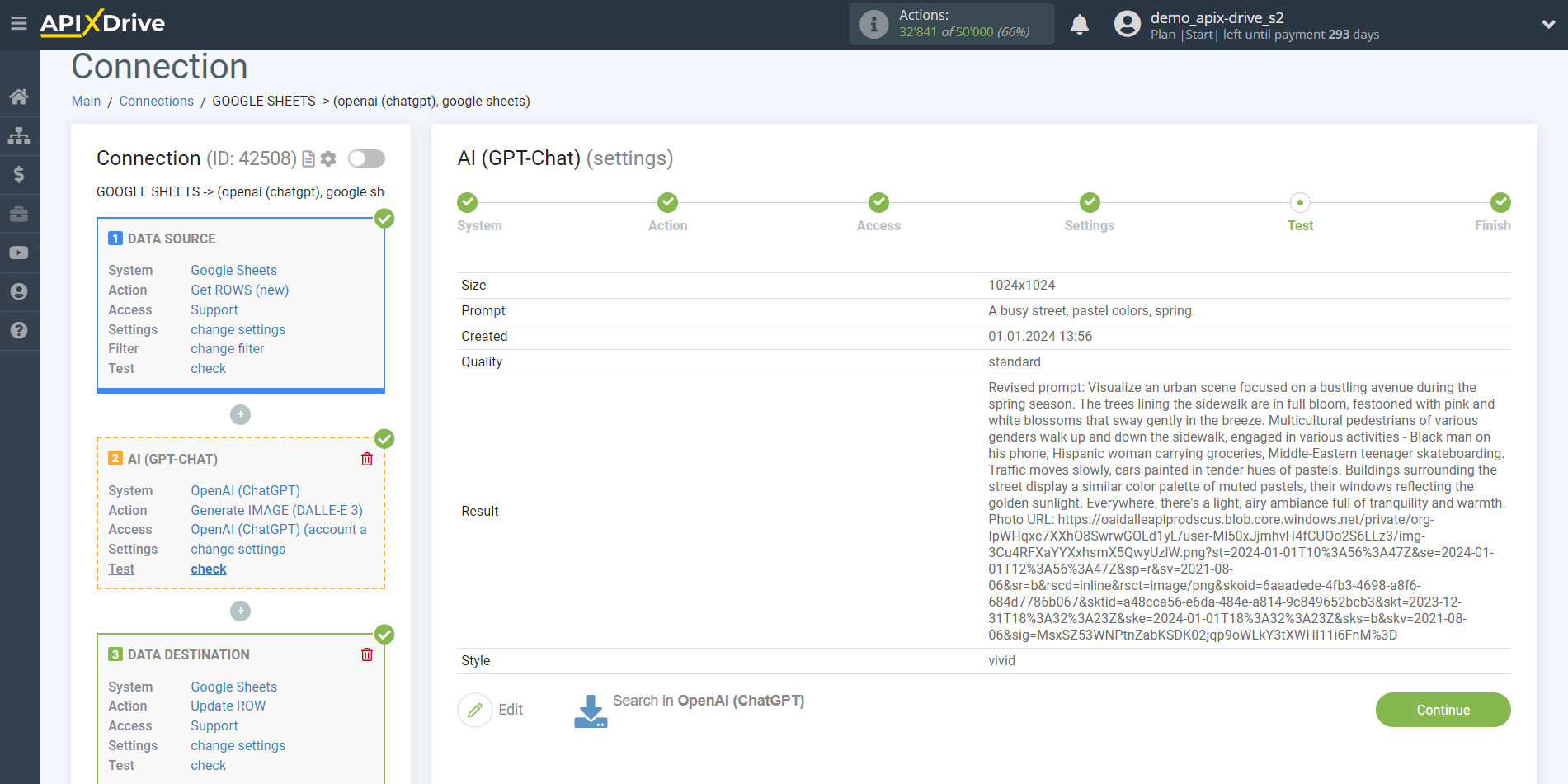Add a block after AI (GPT-Chat)
Screen dimensions: 1568x784
coord(240,611)
